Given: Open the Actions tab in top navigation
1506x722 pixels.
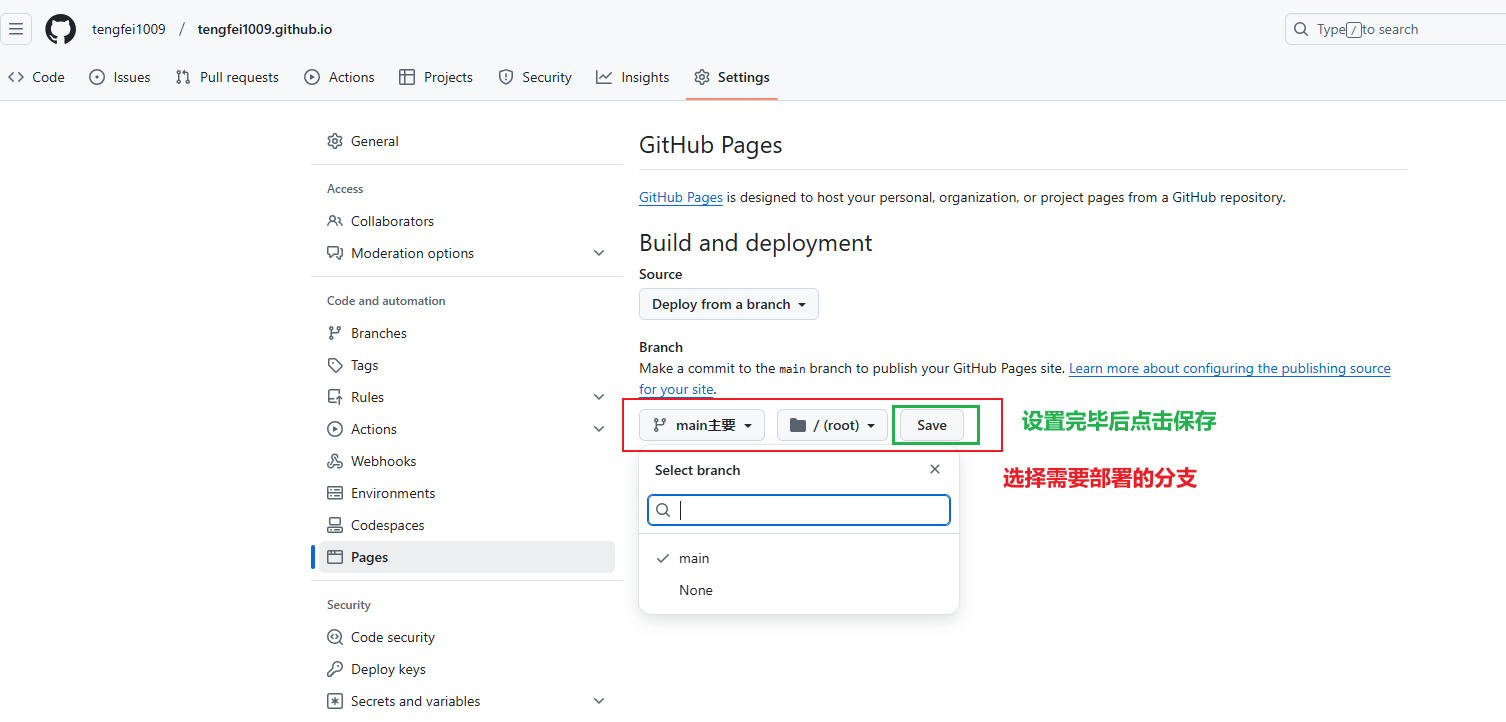Looking at the screenshot, I should (x=340, y=77).
